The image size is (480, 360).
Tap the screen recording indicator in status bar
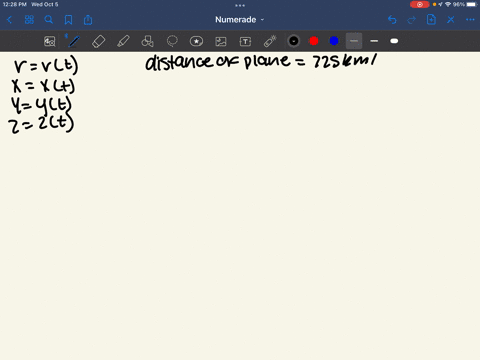420,4
